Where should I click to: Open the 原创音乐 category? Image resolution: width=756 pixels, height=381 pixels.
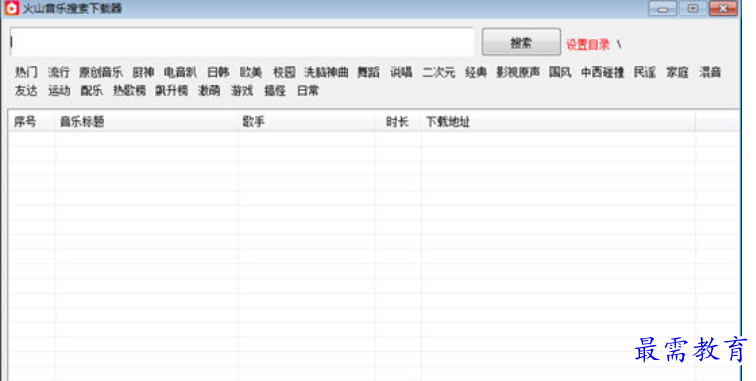click(101, 72)
